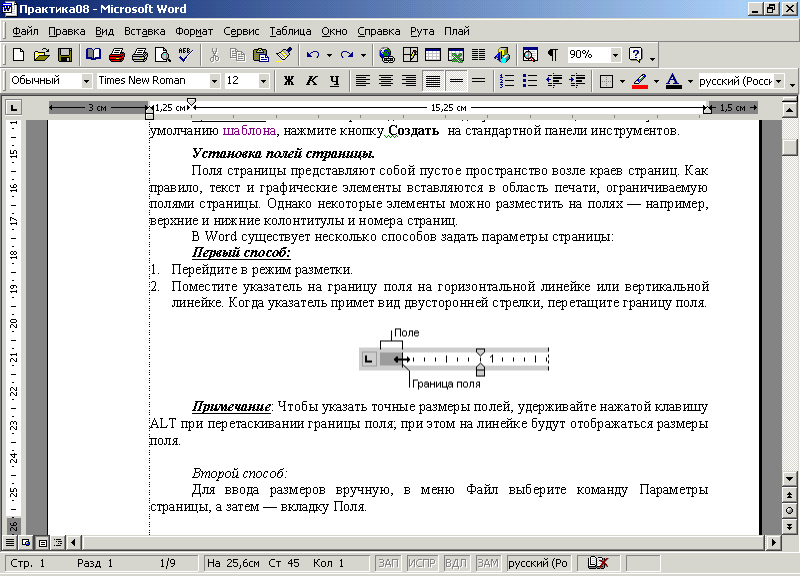Create a new blank document

(18, 55)
